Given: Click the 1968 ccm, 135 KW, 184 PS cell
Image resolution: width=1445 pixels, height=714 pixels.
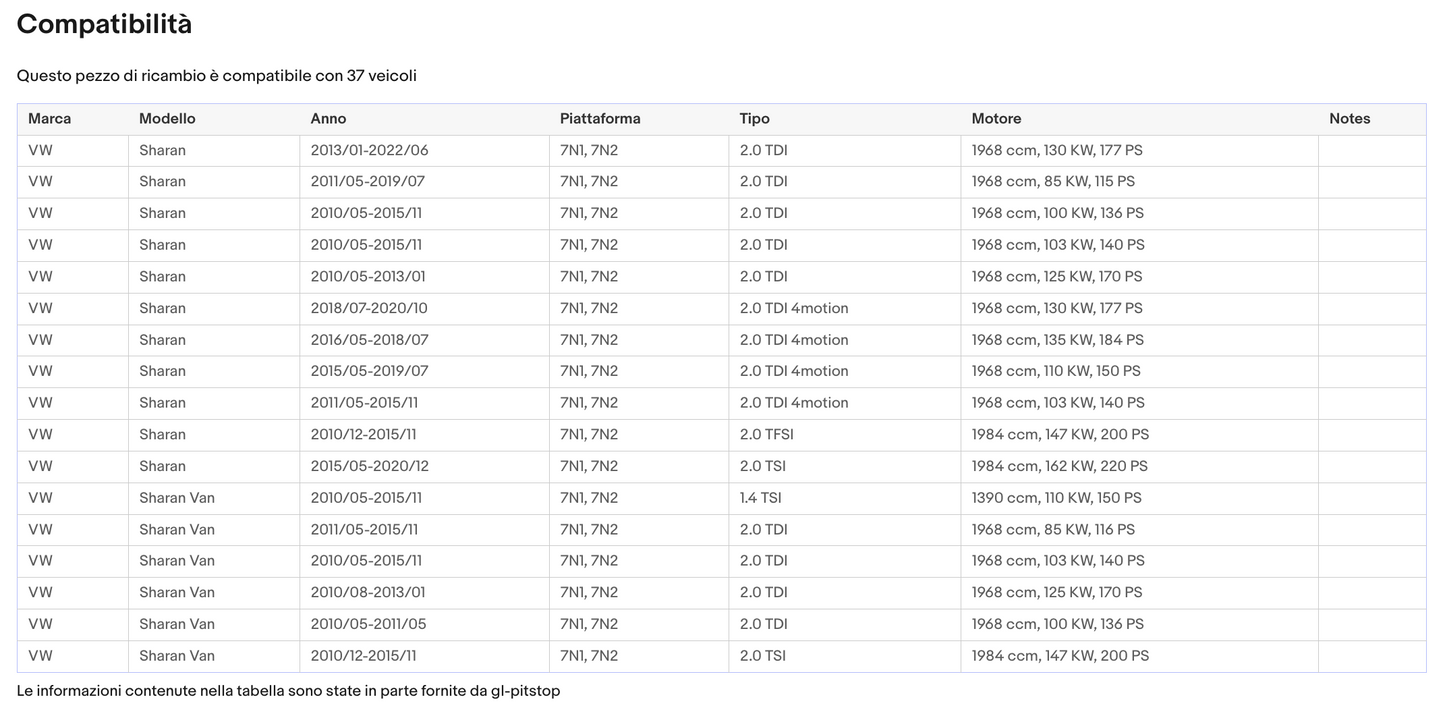Looking at the screenshot, I should pyautogui.click(x=1057, y=340).
